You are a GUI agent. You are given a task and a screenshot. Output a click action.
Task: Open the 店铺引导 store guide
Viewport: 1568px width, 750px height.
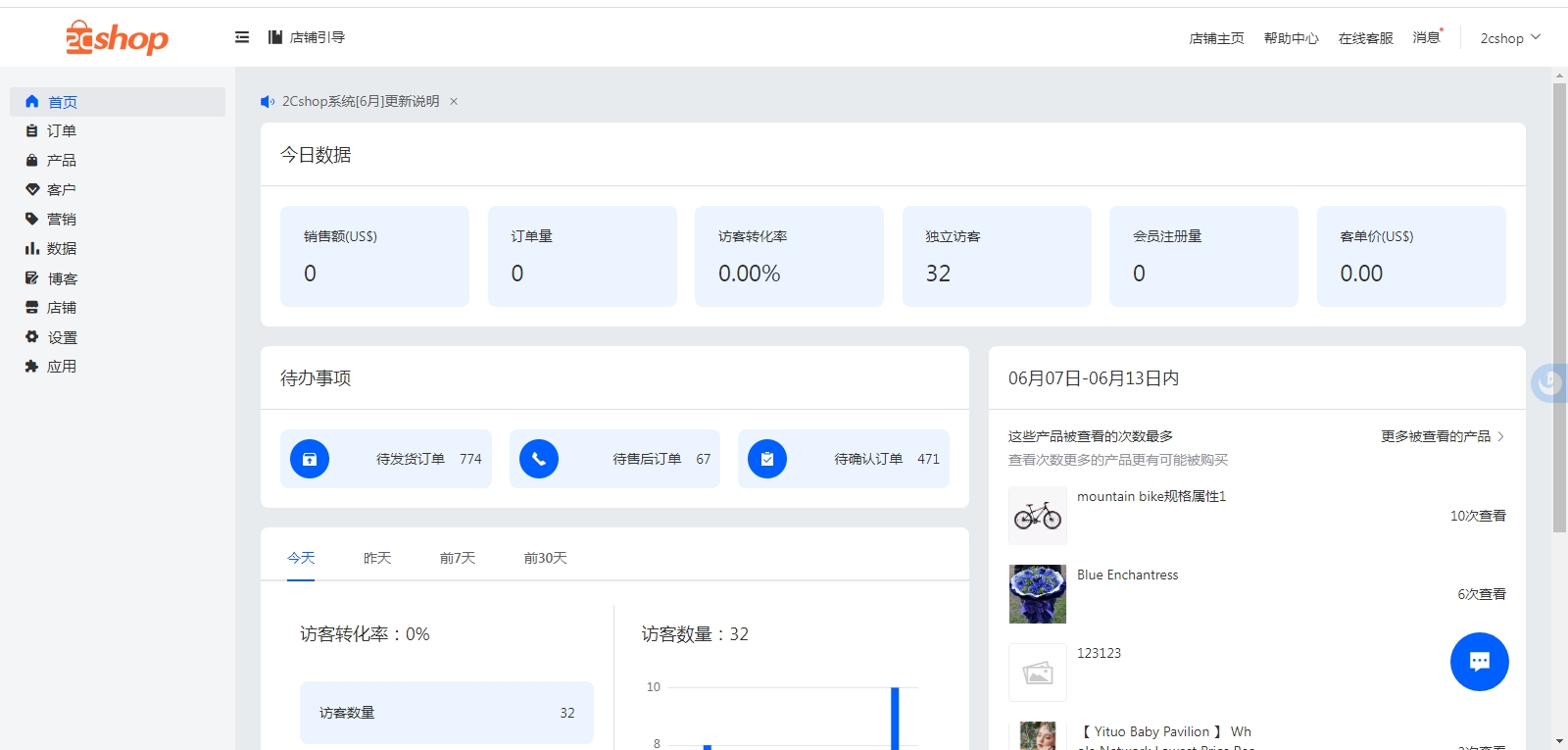click(x=307, y=37)
